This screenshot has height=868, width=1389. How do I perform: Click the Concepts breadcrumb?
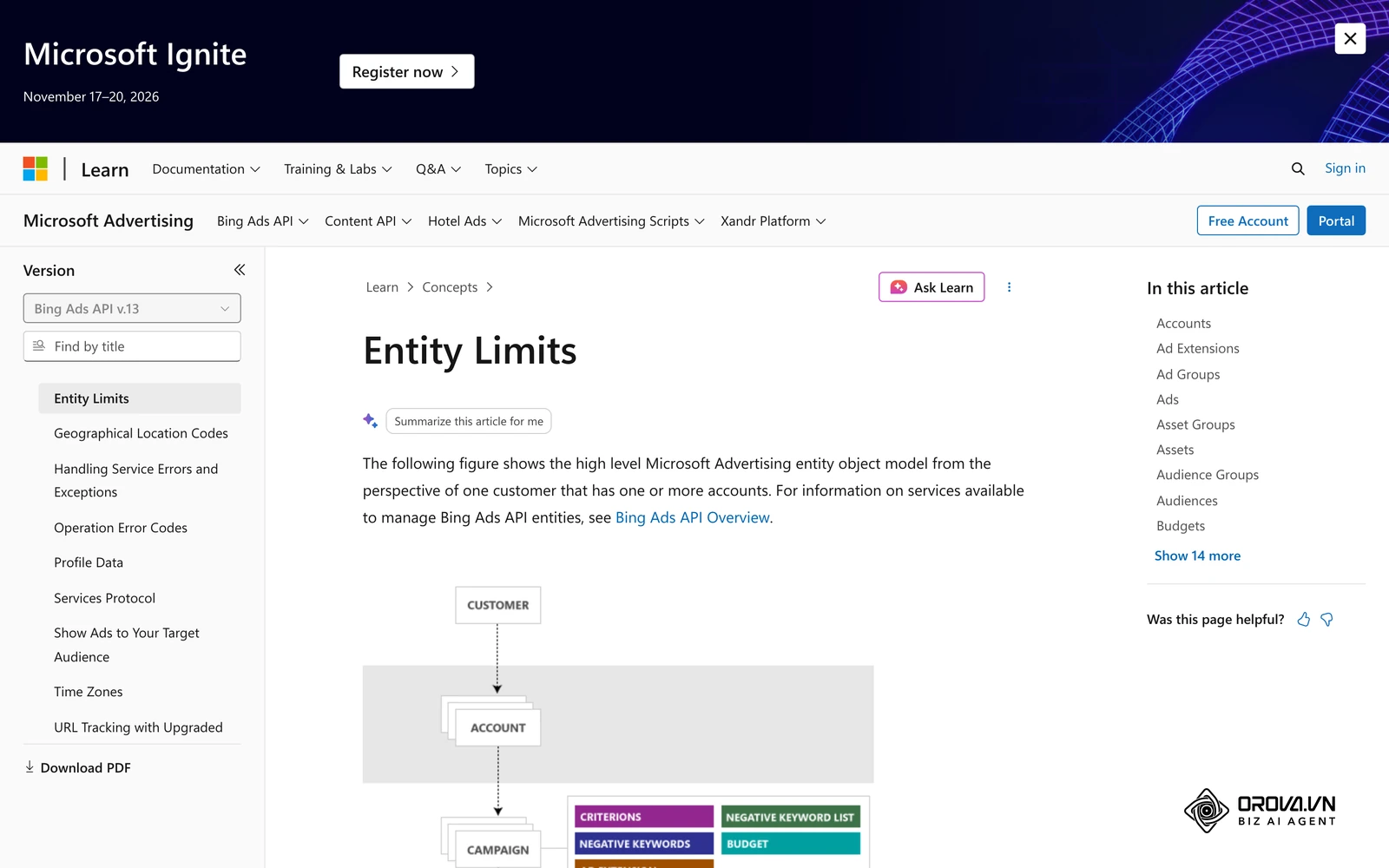(450, 287)
